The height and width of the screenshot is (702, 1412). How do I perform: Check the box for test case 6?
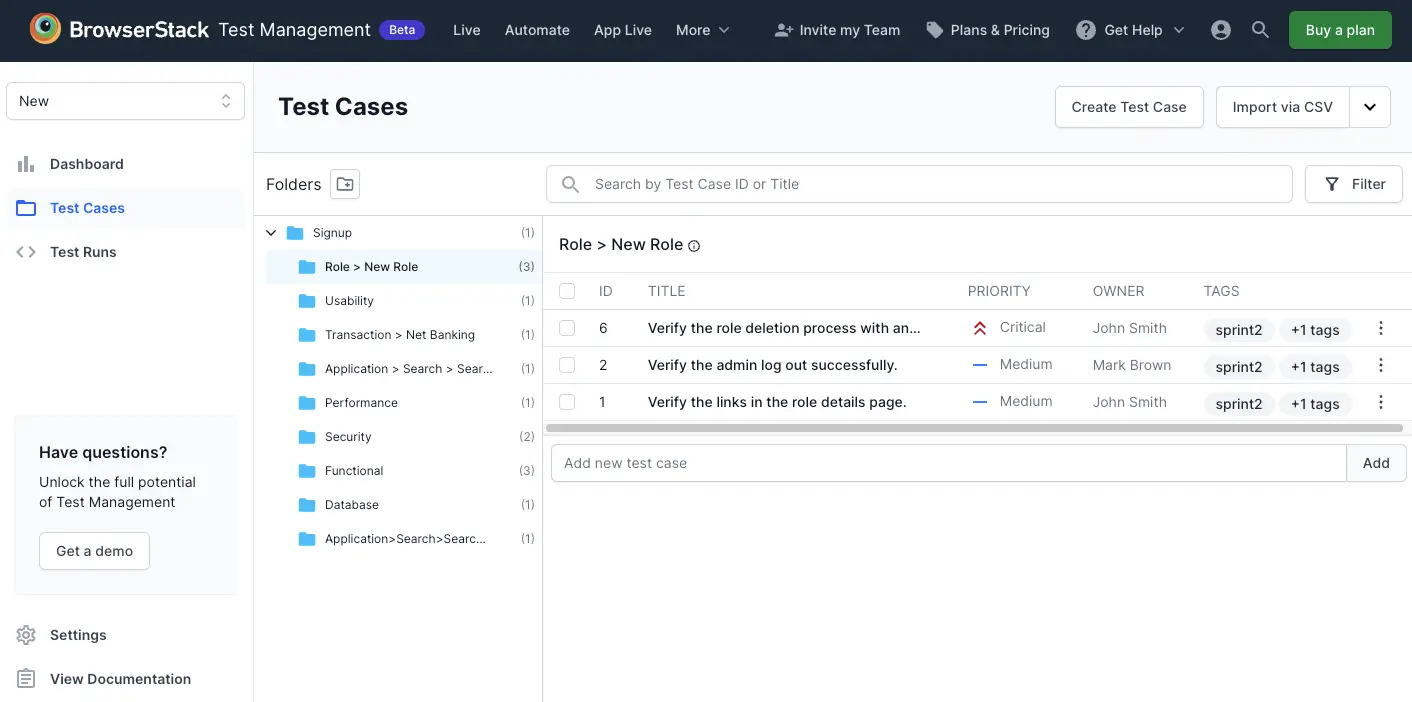click(567, 328)
